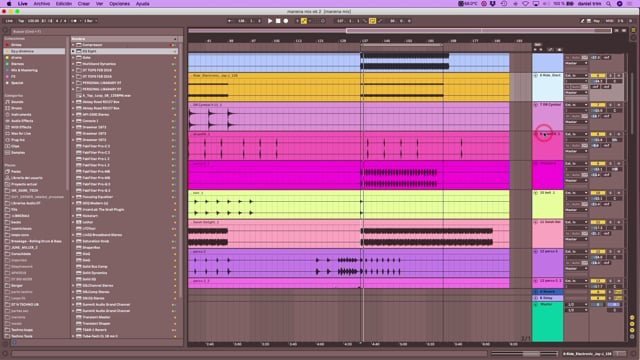Screen dimensions: 640x360
Task: Toggle track activator of 10 bell_1
Action: click(598, 193)
